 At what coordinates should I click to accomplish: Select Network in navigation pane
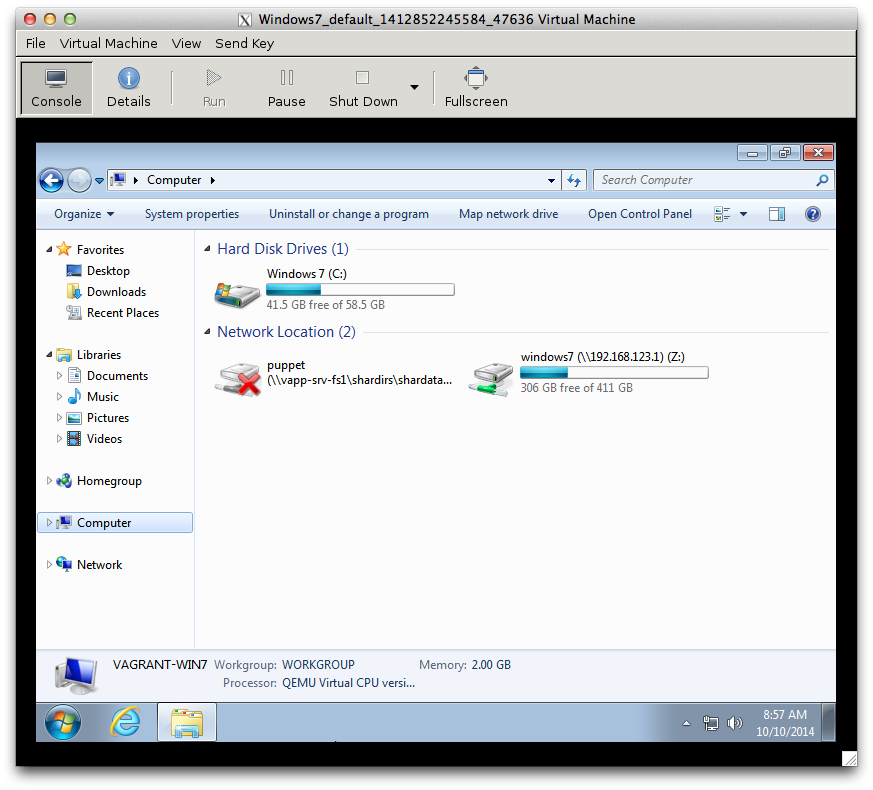(x=99, y=565)
